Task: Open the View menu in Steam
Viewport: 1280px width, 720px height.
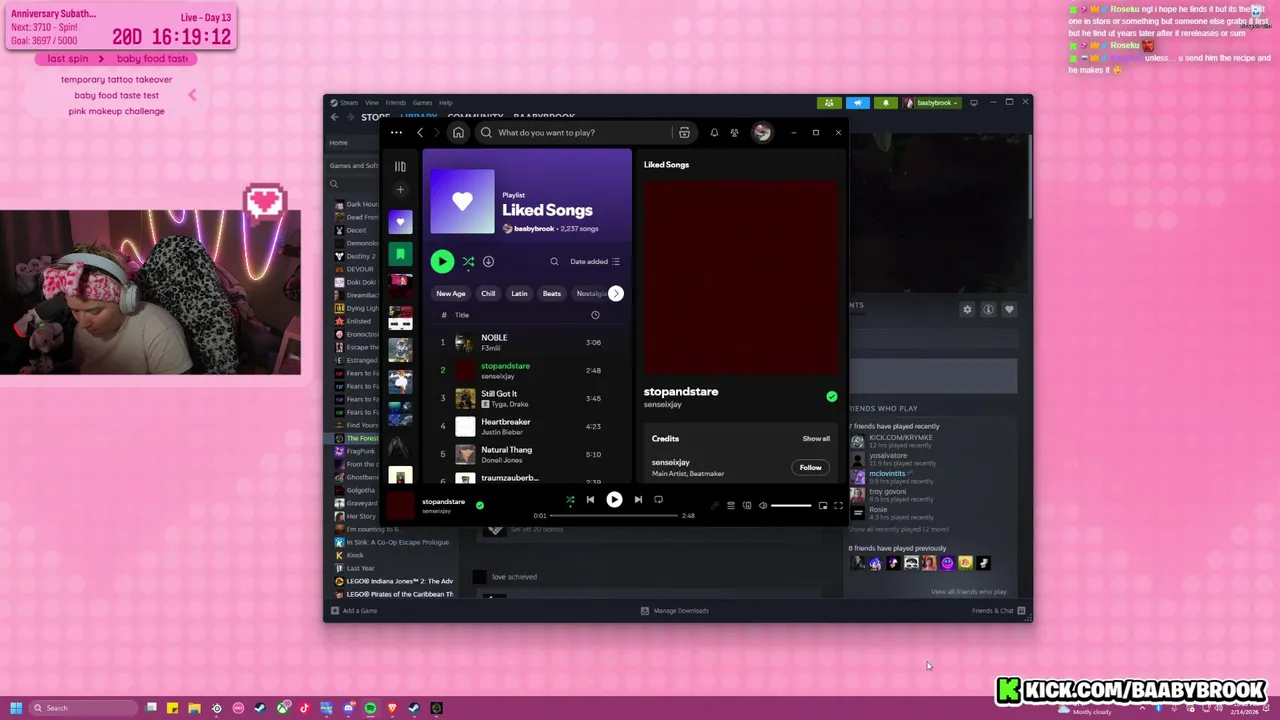Action: click(371, 103)
